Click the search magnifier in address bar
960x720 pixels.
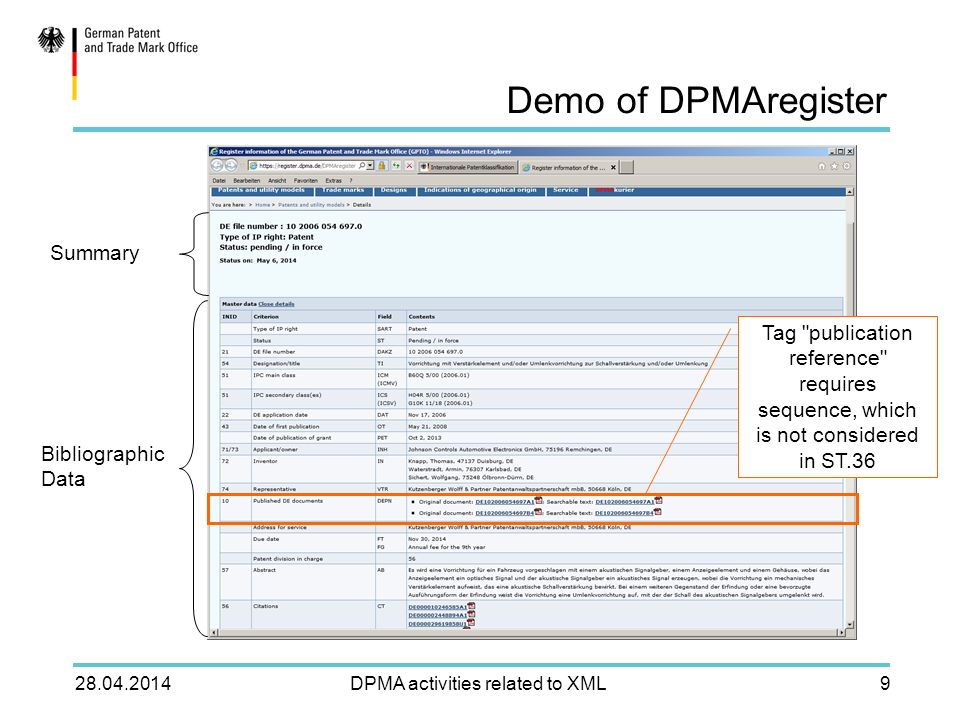click(362, 165)
